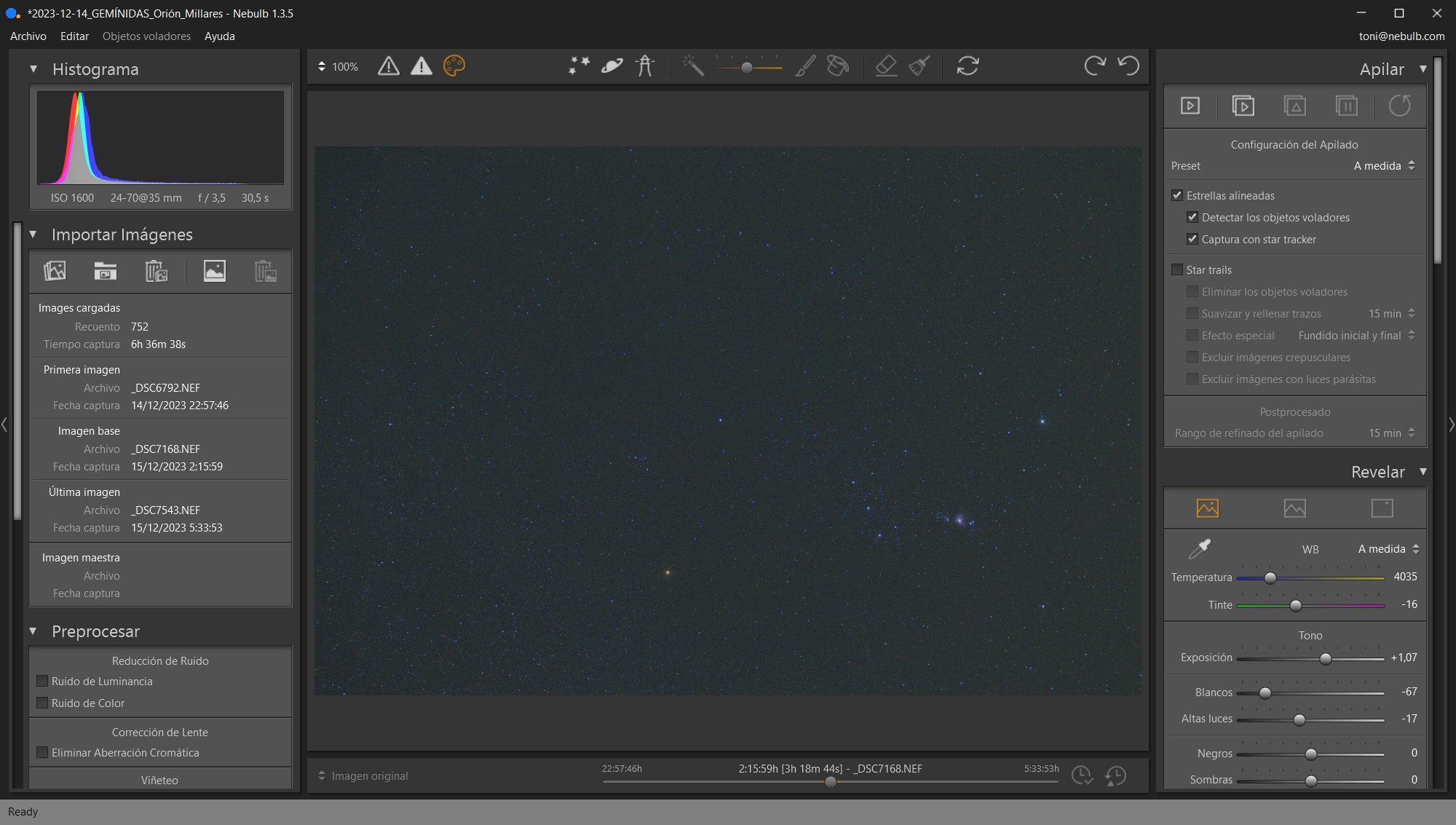Select the magic wand tool

693,66
